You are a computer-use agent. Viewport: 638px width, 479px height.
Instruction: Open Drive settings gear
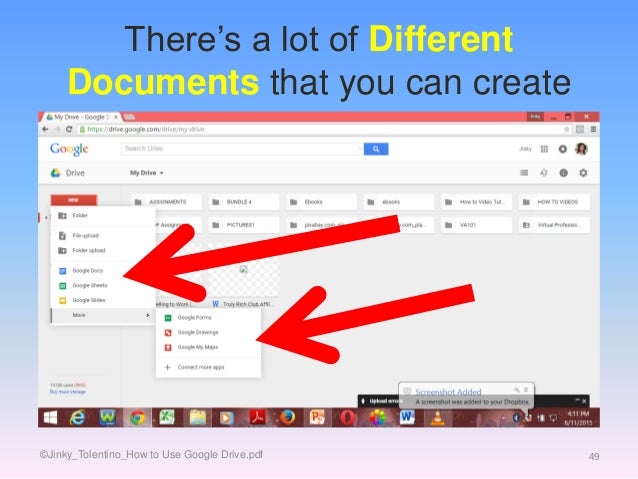pyautogui.click(x=583, y=173)
